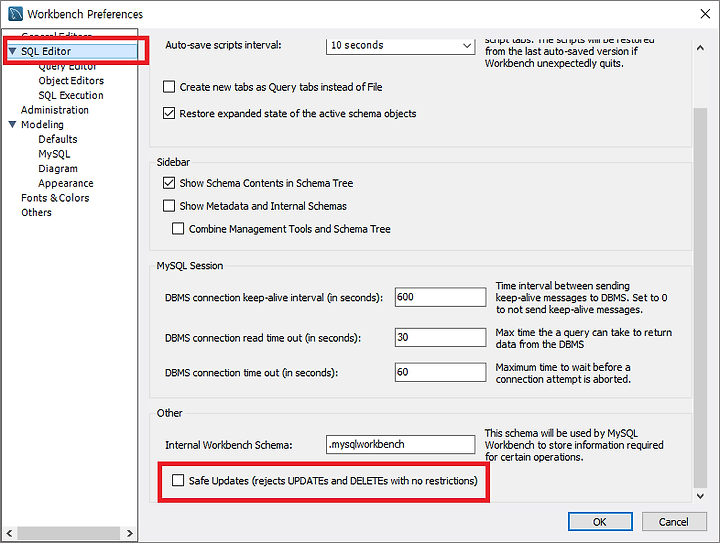Click the tree horizontal scrollbar thumb
Image resolution: width=720 pixels, height=543 pixels.
[x=69, y=533]
